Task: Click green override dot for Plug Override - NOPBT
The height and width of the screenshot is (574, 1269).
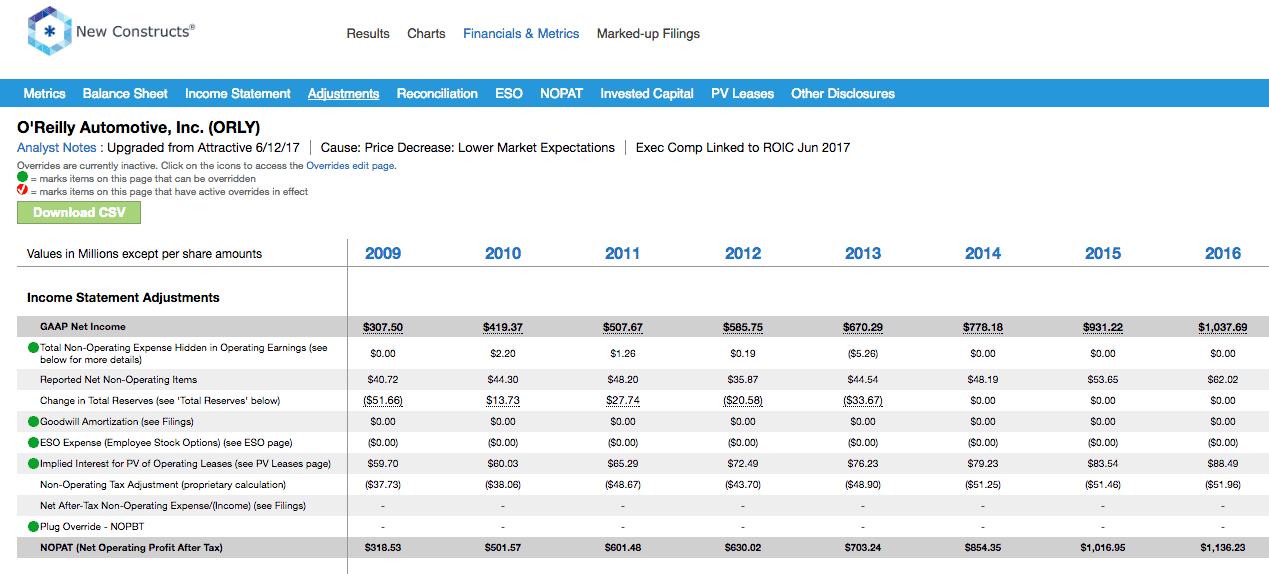Action: click(x=33, y=527)
